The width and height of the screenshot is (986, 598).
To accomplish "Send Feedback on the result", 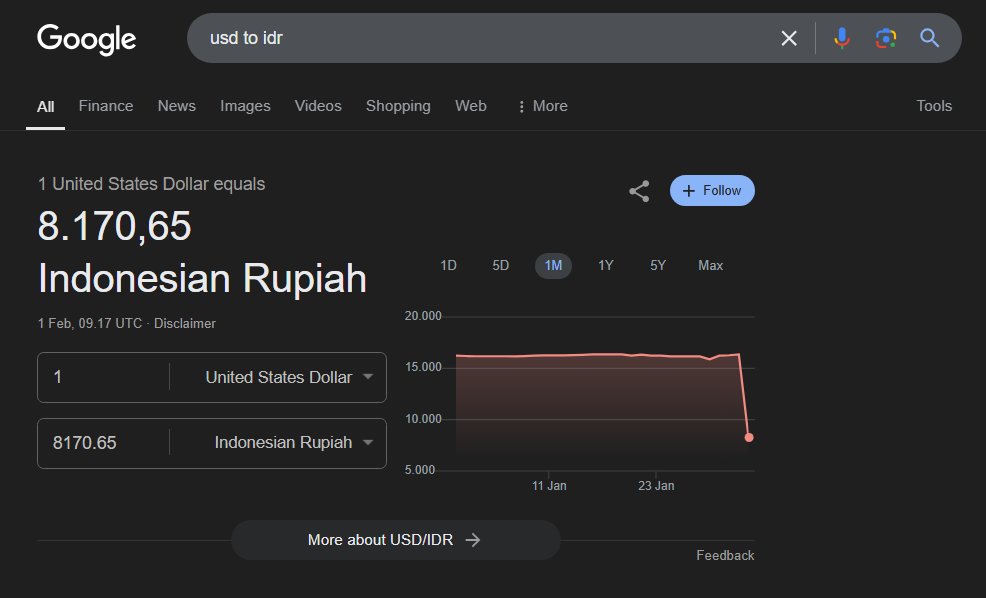I will coord(725,555).
